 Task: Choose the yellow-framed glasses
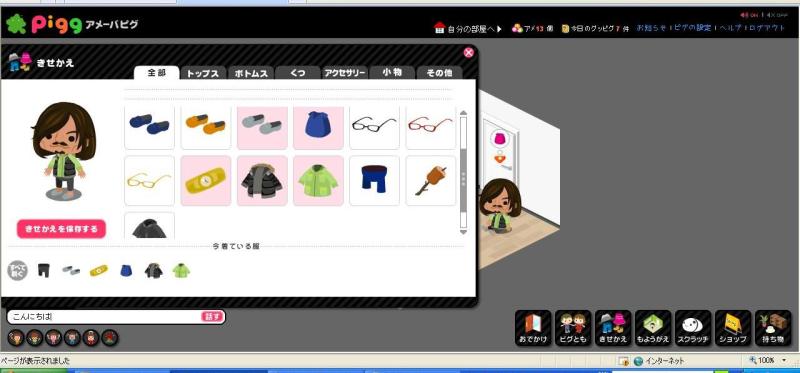(x=149, y=181)
